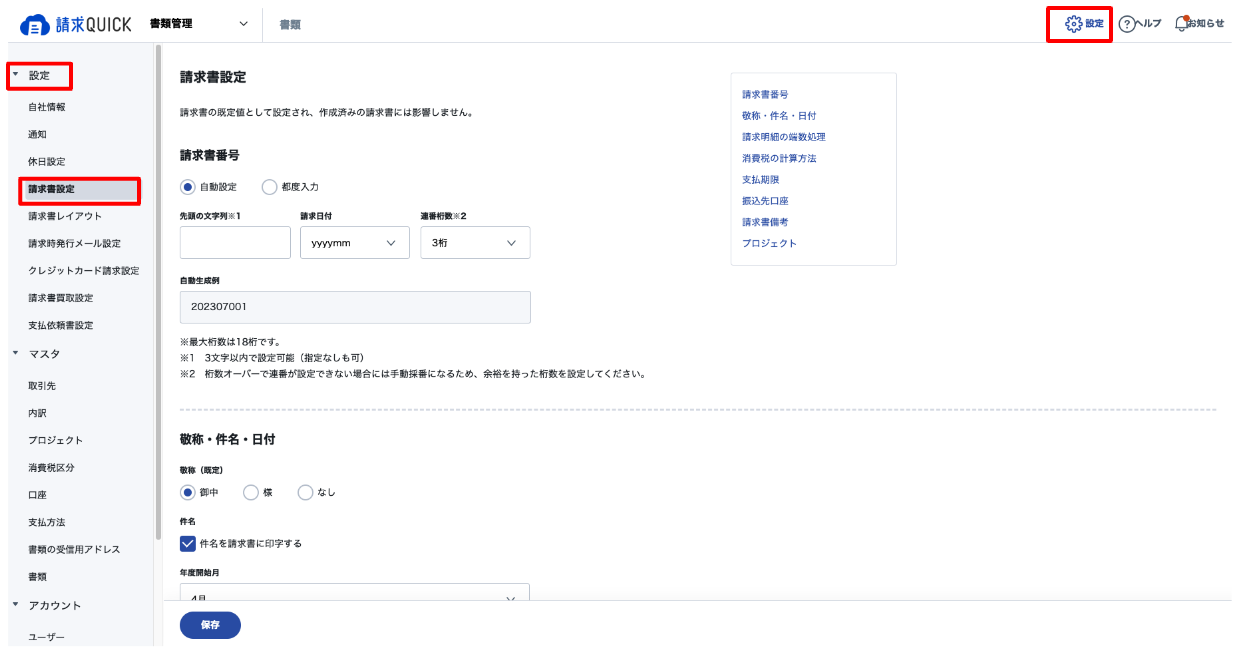
Task: Jump to 敬称・件名・日付 section link
Action: click(779, 115)
